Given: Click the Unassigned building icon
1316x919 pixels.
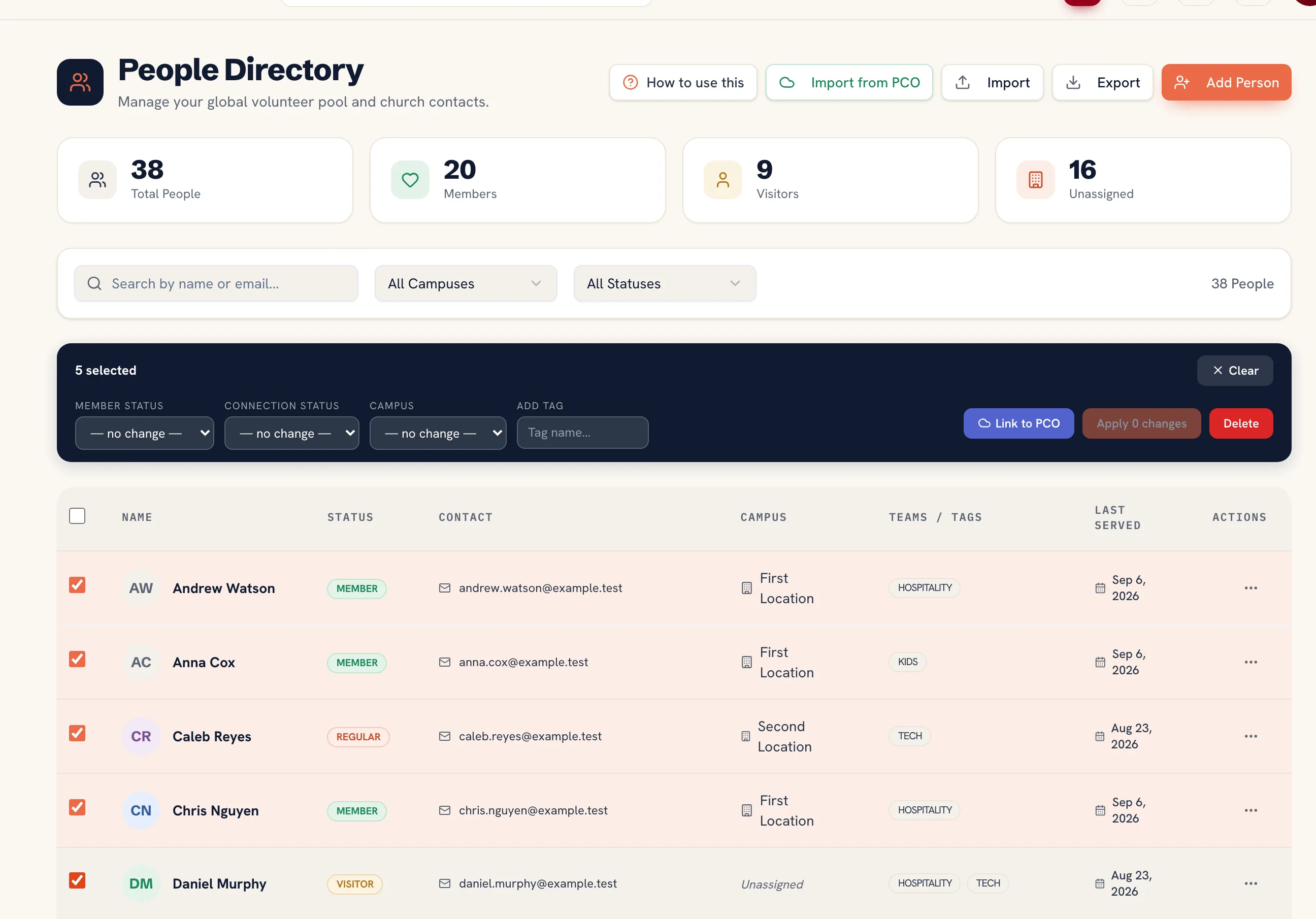Looking at the screenshot, I should [x=1035, y=180].
